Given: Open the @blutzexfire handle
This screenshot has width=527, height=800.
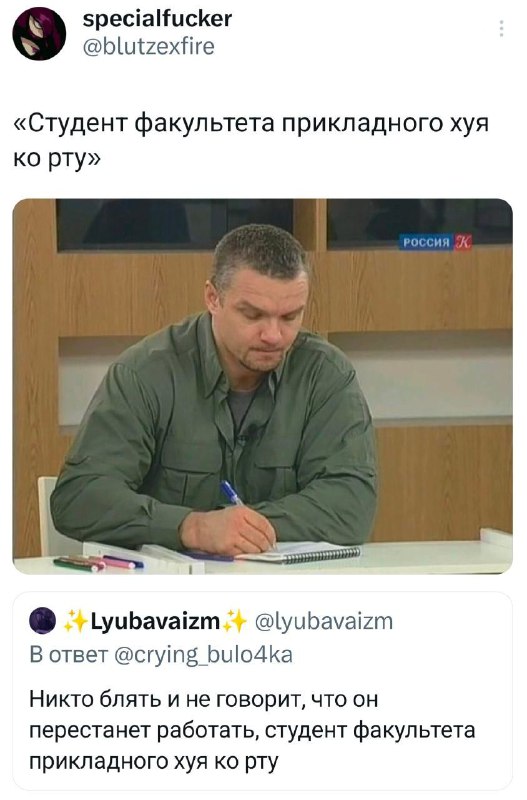Looking at the screenshot, I should 148,47.
